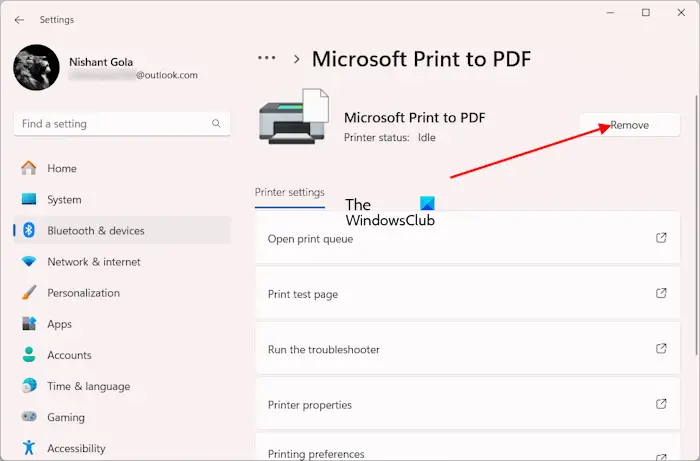700x461 pixels.
Task: Go back using the Settings back arrow
Action: 19,20
